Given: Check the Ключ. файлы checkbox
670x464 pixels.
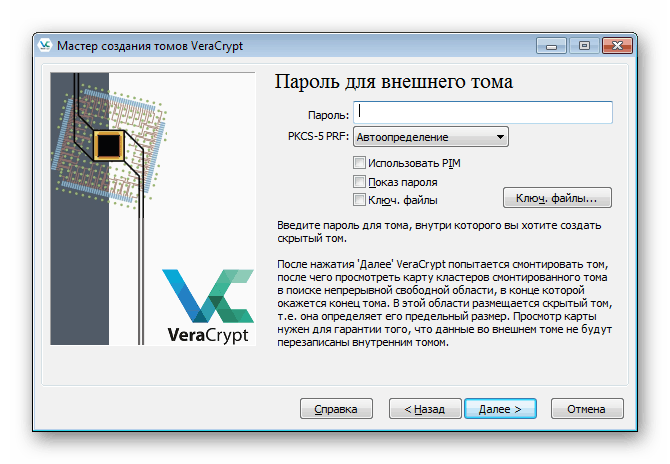Looking at the screenshot, I should [x=359, y=200].
